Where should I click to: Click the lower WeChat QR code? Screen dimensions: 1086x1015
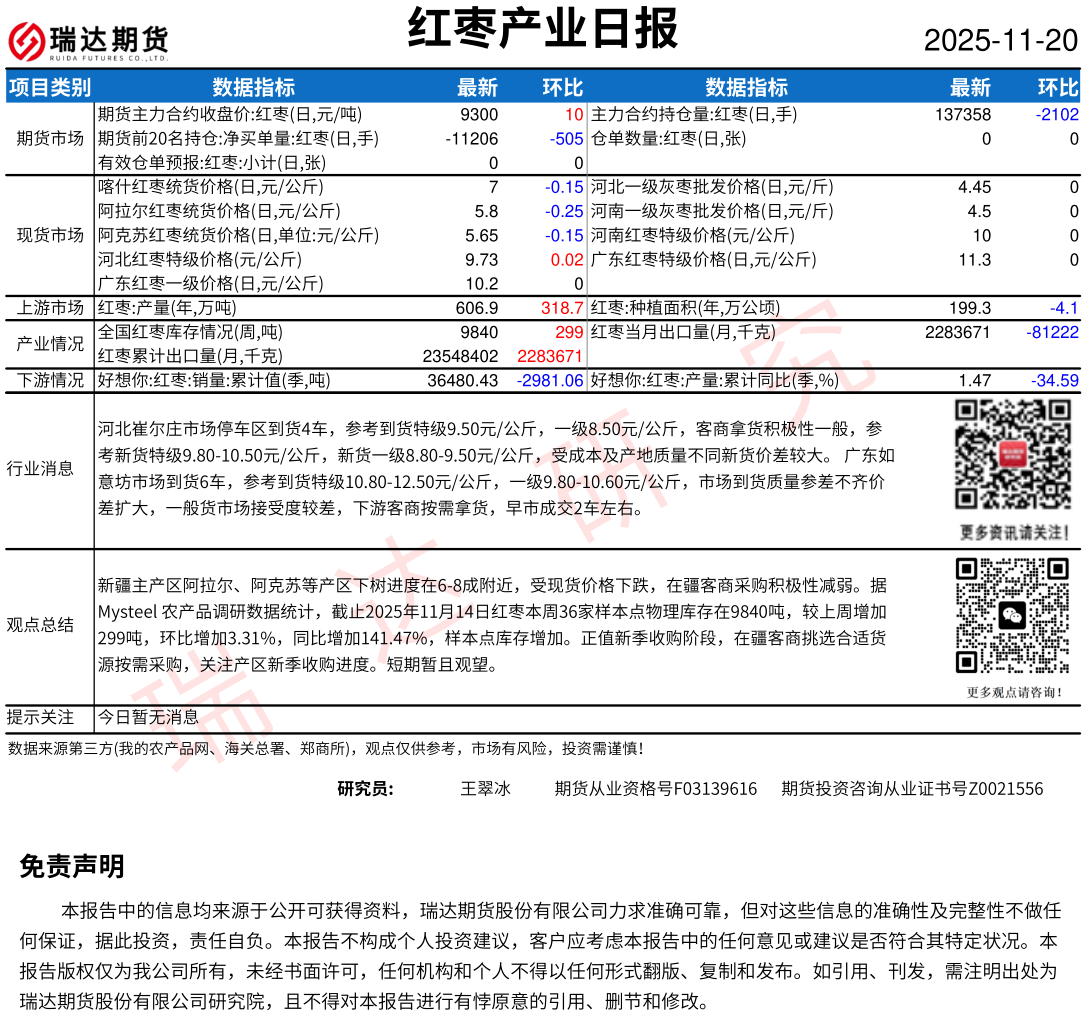tap(1012, 615)
